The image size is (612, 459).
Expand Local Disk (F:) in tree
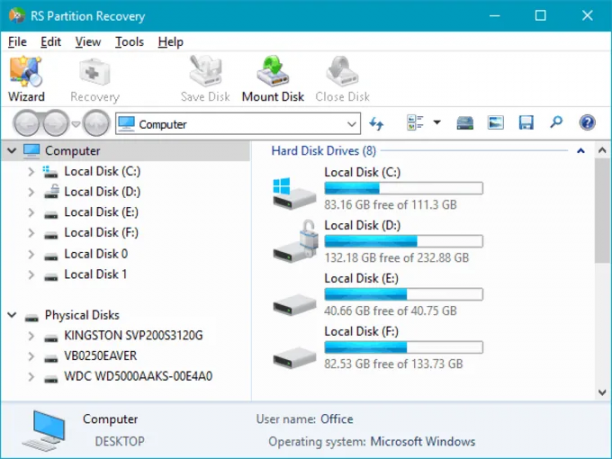31,233
